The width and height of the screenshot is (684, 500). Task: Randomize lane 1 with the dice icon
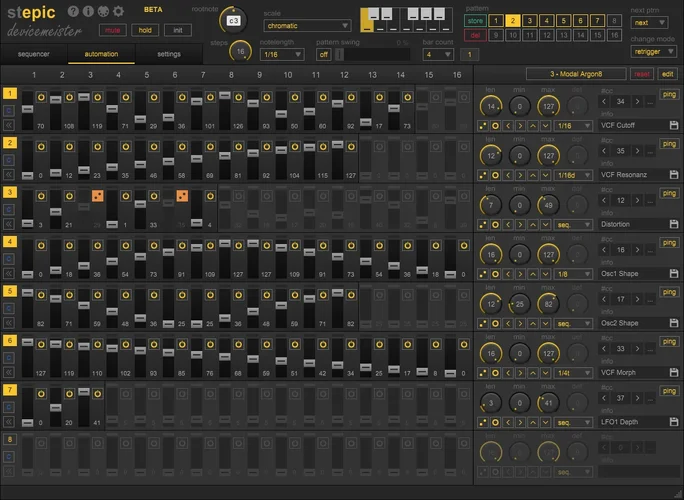coord(482,126)
